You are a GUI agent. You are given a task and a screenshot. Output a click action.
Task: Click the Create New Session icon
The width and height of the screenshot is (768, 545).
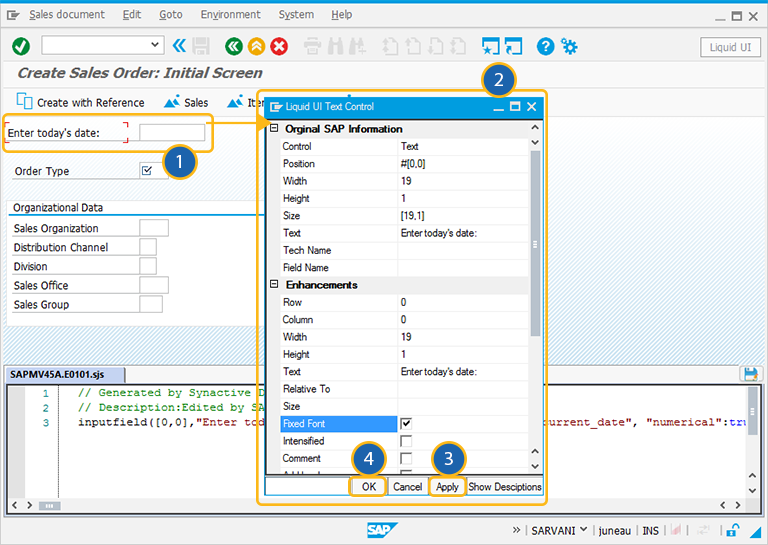[491, 47]
